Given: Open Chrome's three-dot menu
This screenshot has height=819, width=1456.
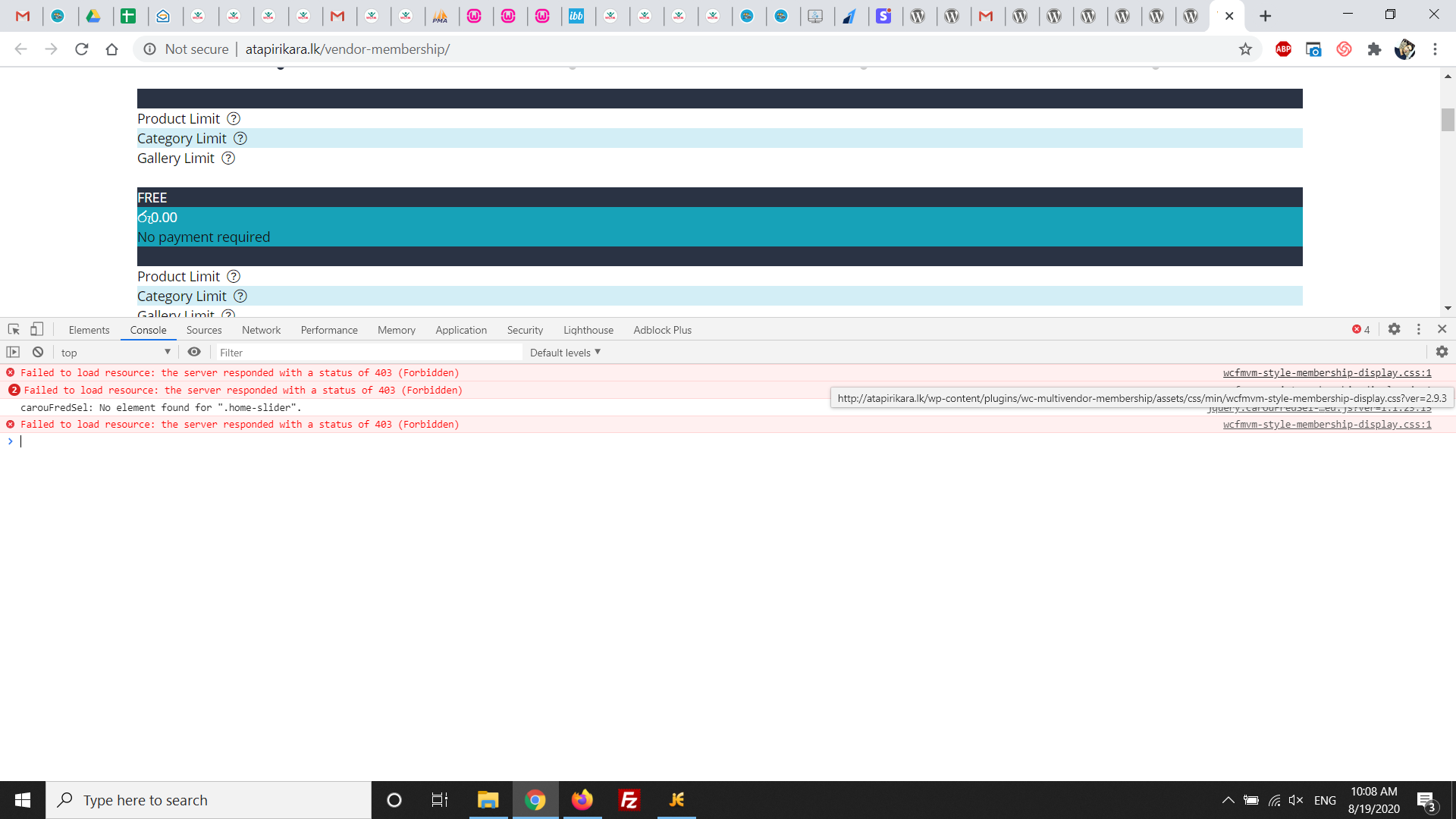Looking at the screenshot, I should 1435,49.
